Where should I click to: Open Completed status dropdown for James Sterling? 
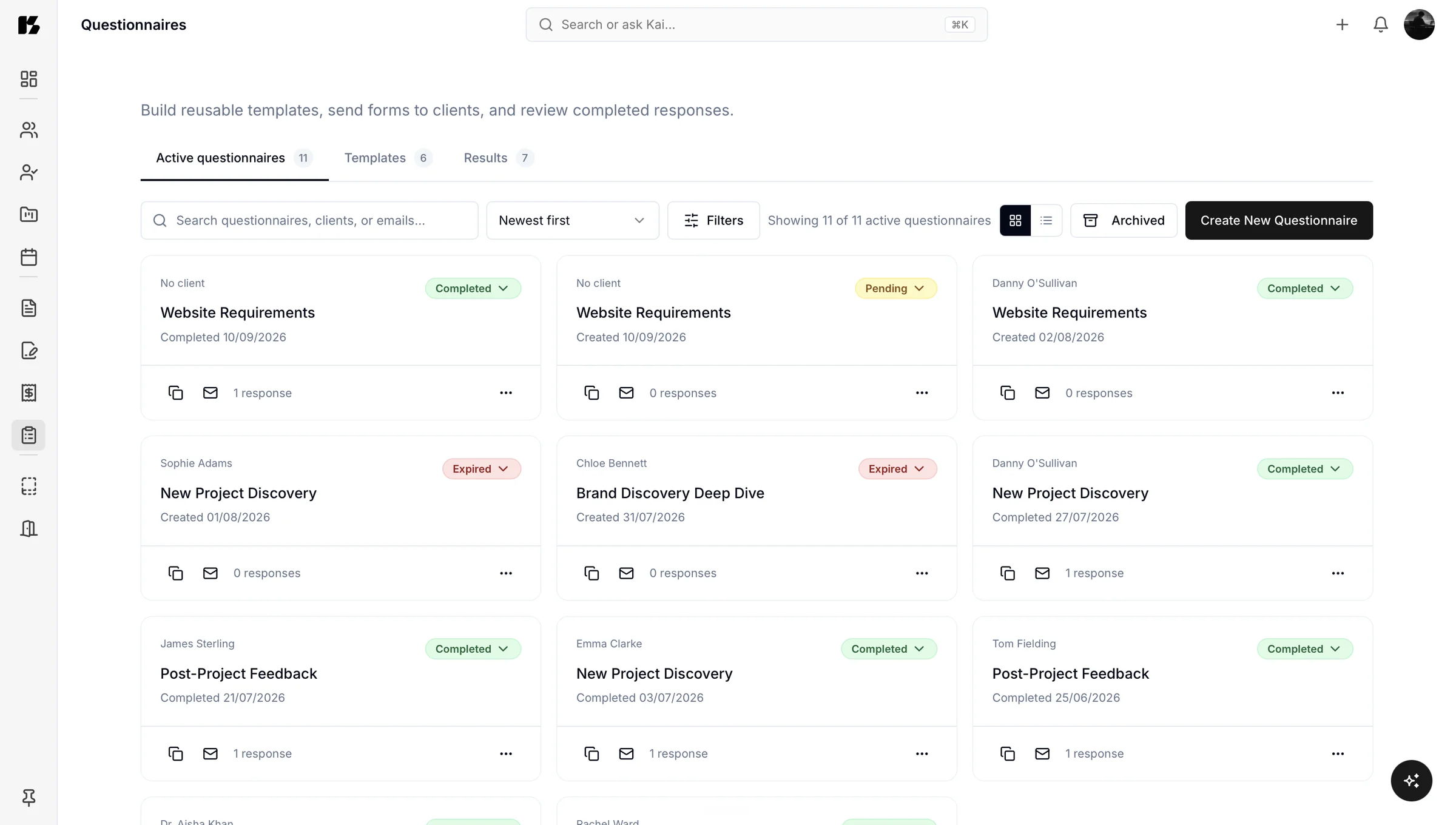473,648
